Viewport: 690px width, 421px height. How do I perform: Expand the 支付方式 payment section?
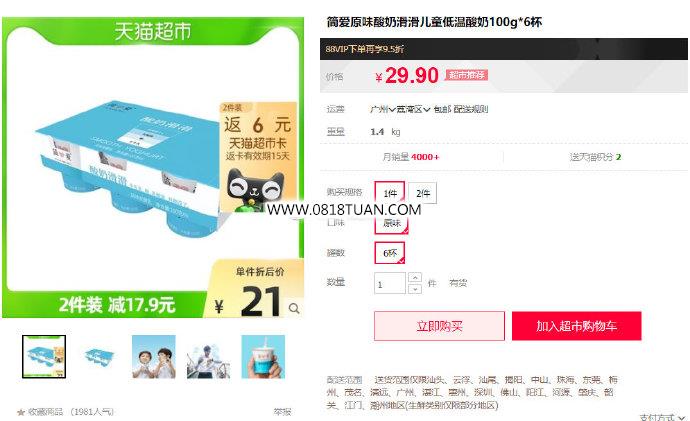click(x=662, y=417)
